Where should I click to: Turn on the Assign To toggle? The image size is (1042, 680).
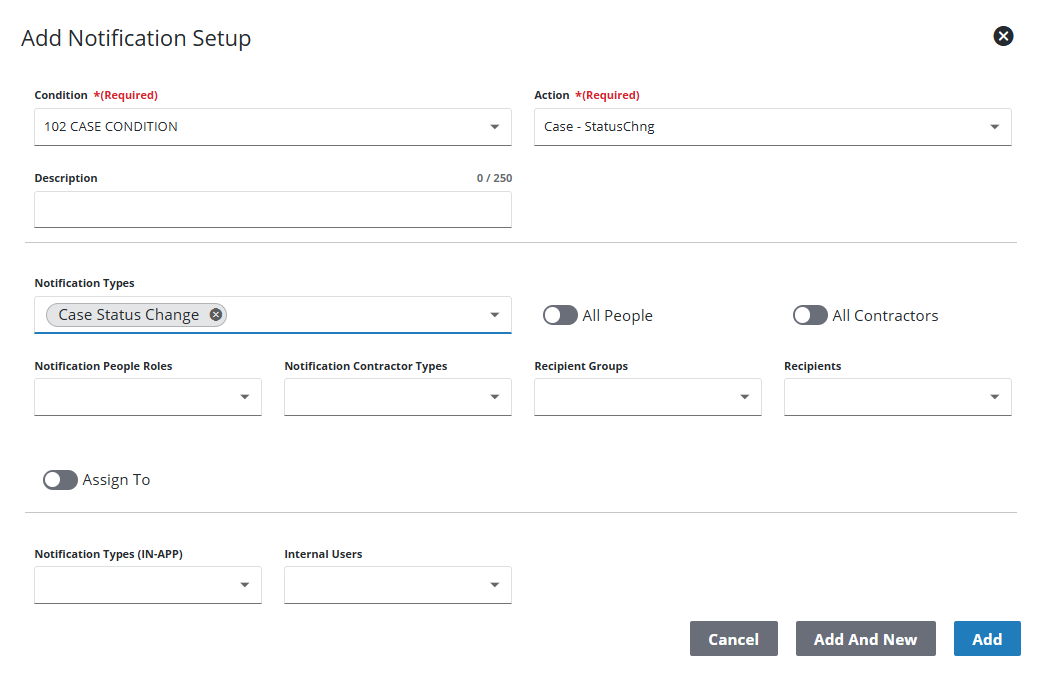(x=60, y=480)
